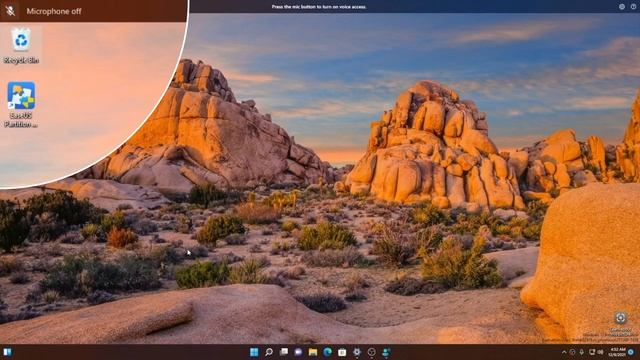Click the spotlight picture info icon on desktop
Image resolution: width=640 pixels, height=360 pixels.
point(620,318)
